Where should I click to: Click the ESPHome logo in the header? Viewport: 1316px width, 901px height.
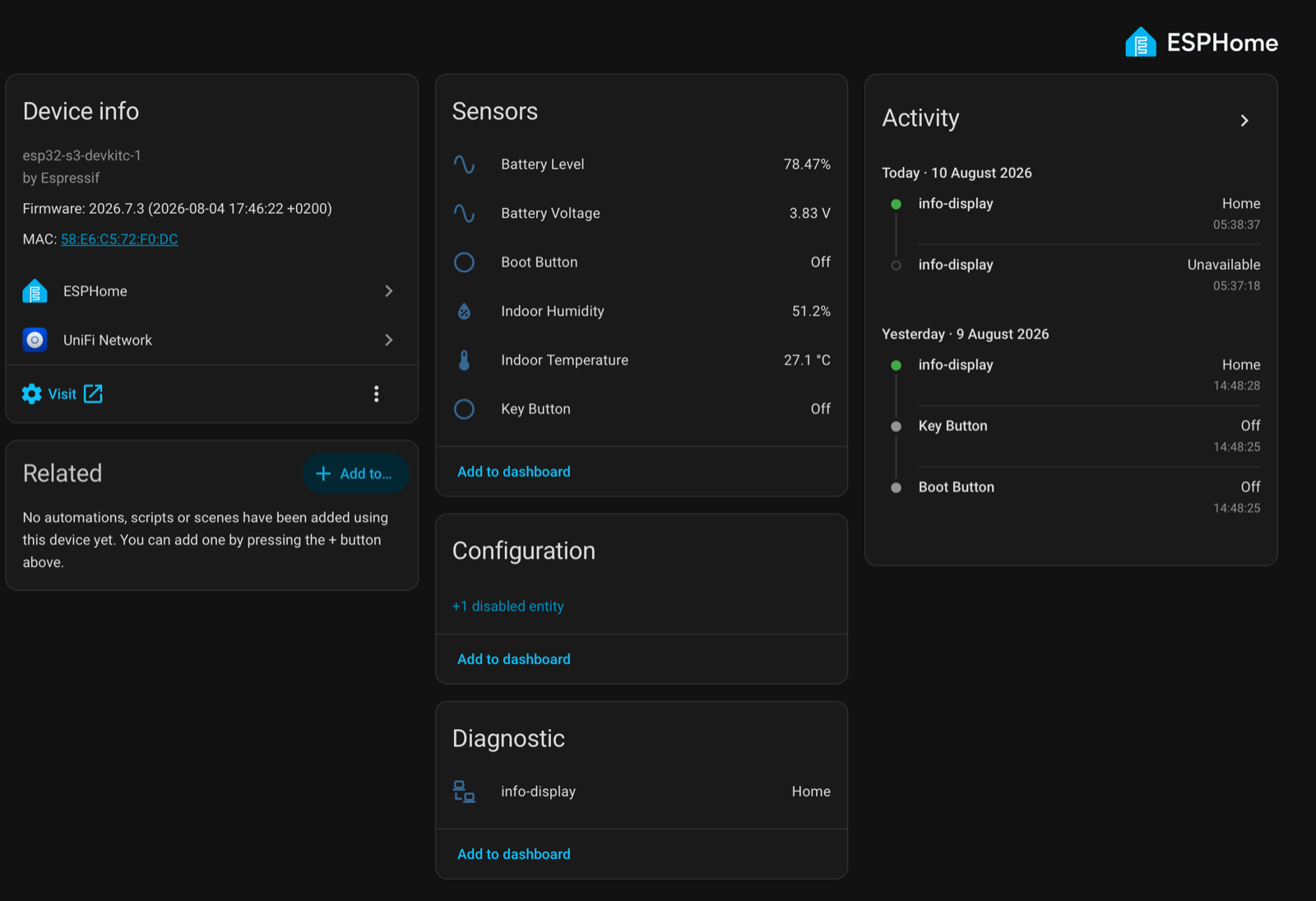1202,42
